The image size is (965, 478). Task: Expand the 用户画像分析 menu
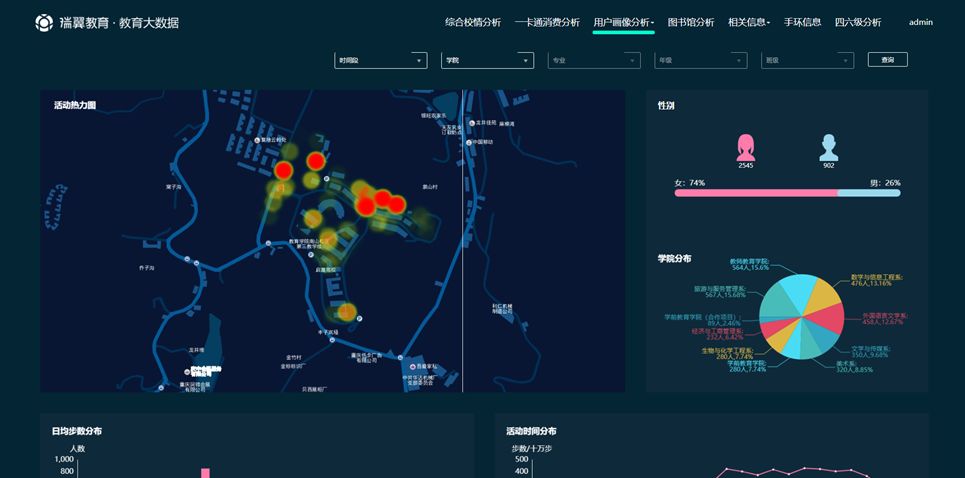pyautogui.click(x=623, y=23)
